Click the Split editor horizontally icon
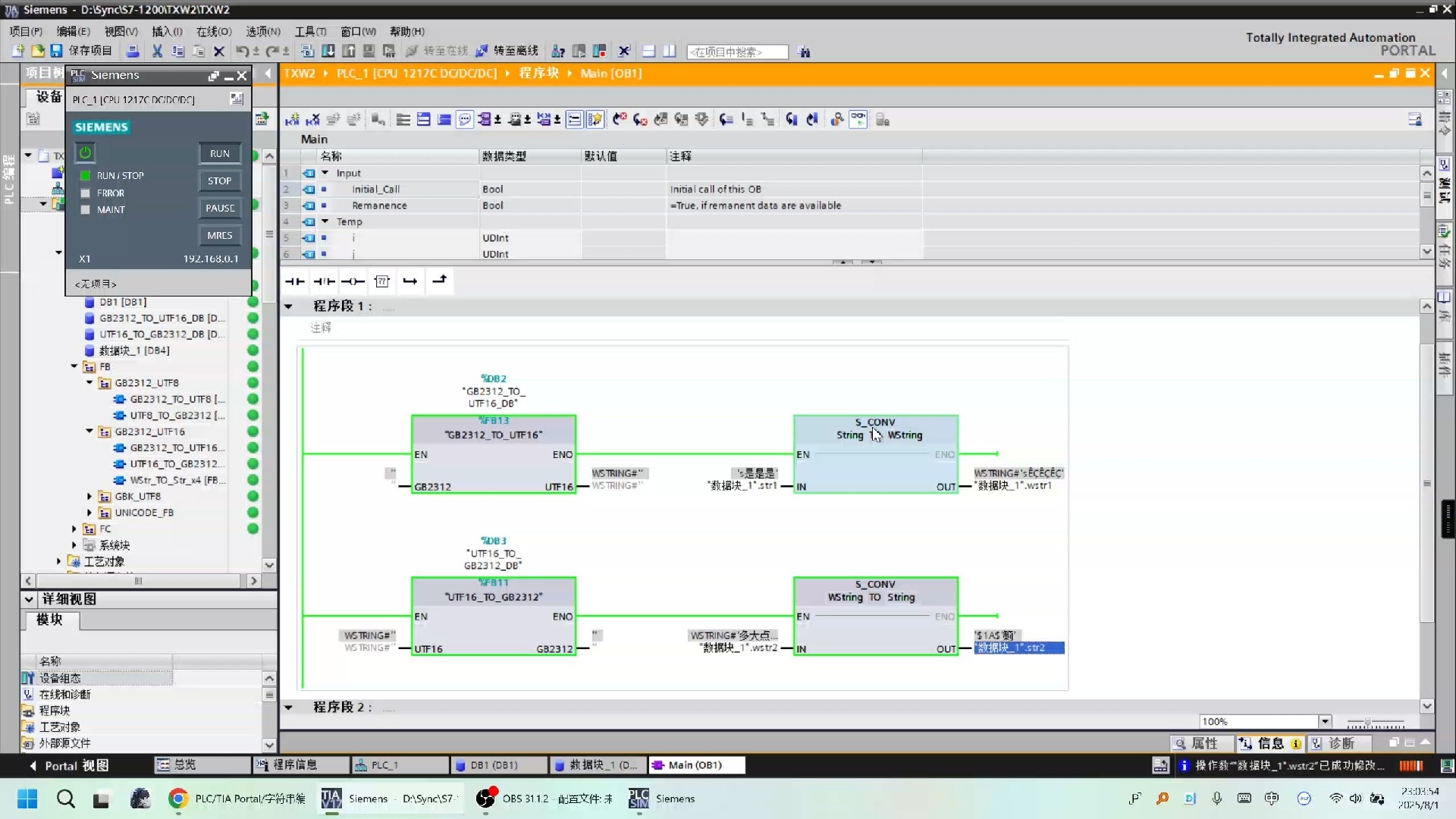The height and width of the screenshot is (819, 1456). tap(648, 51)
